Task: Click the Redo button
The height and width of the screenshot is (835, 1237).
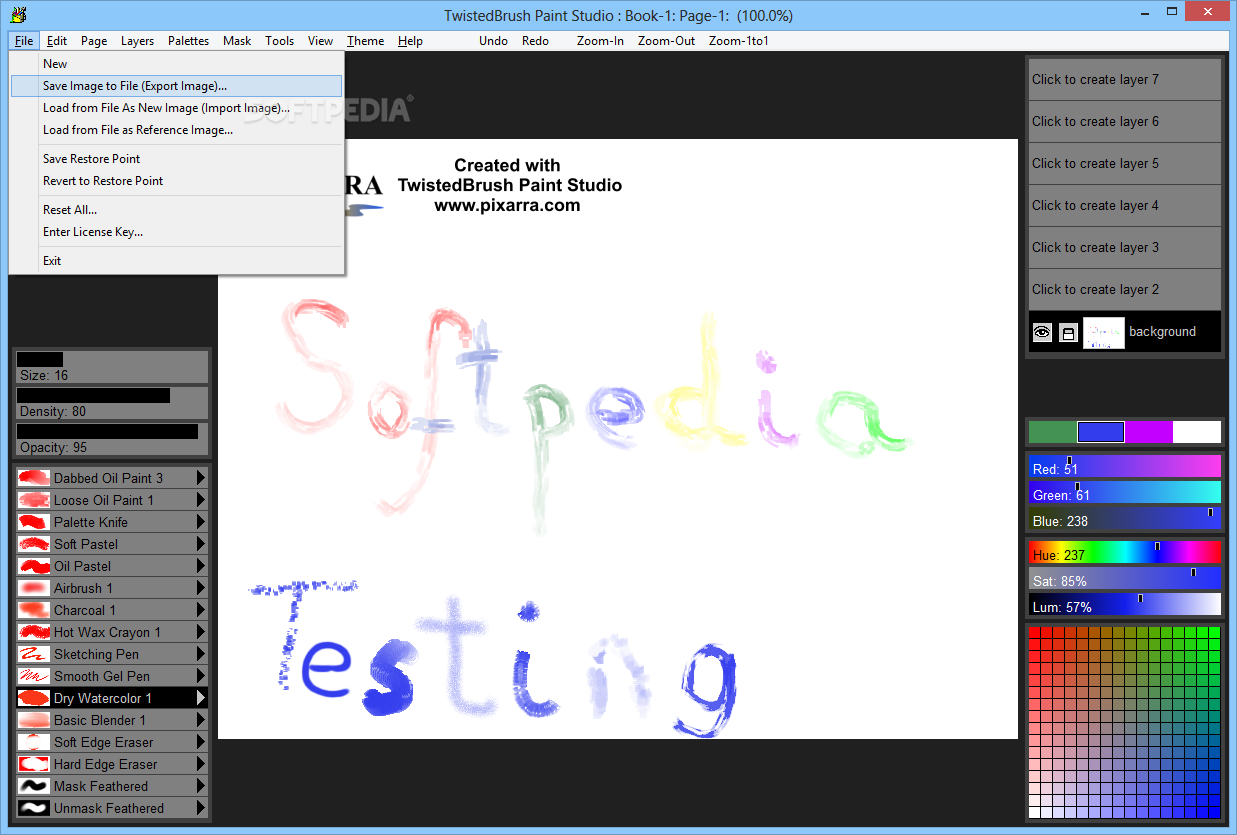Action: pyautogui.click(x=535, y=41)
